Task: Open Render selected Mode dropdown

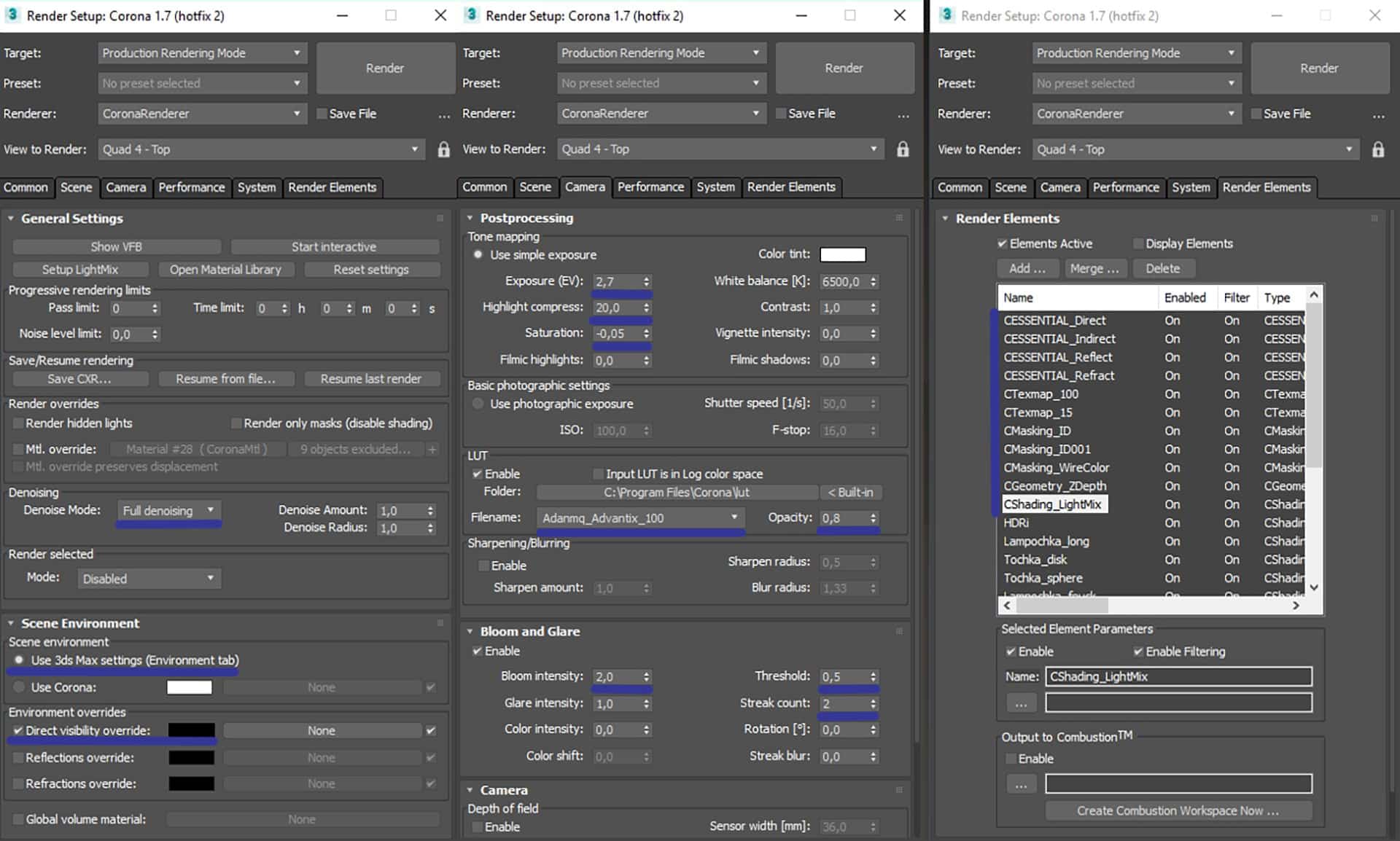Action: (x=149, y=579)
